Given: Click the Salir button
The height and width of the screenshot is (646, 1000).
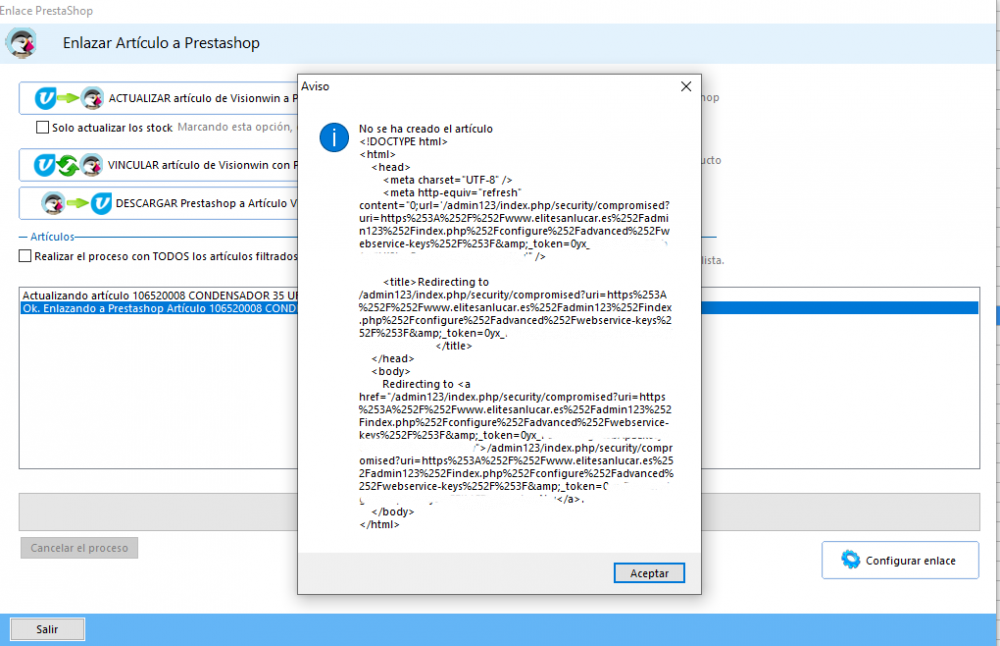Looking at the screenshot, I should pyautogui.click(x=47, y=629).
